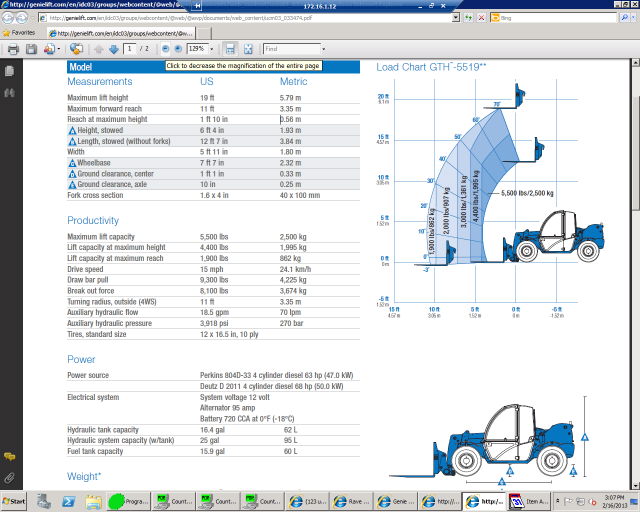Viewport: 640px width, 512px height.
Task: Click the page number field showing 1
Action: (130, 49)
